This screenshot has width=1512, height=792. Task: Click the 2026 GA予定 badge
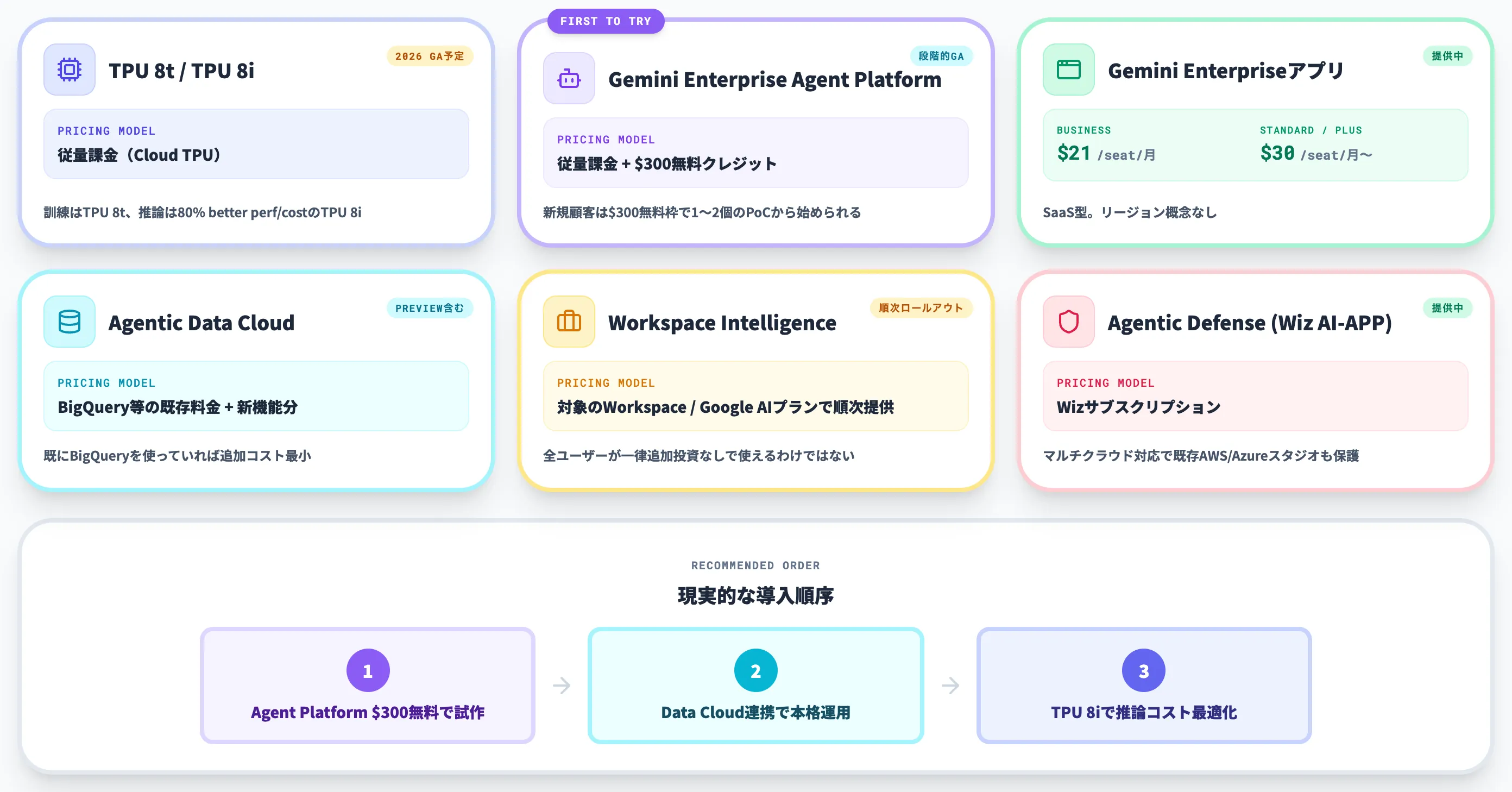coord(430,56)
